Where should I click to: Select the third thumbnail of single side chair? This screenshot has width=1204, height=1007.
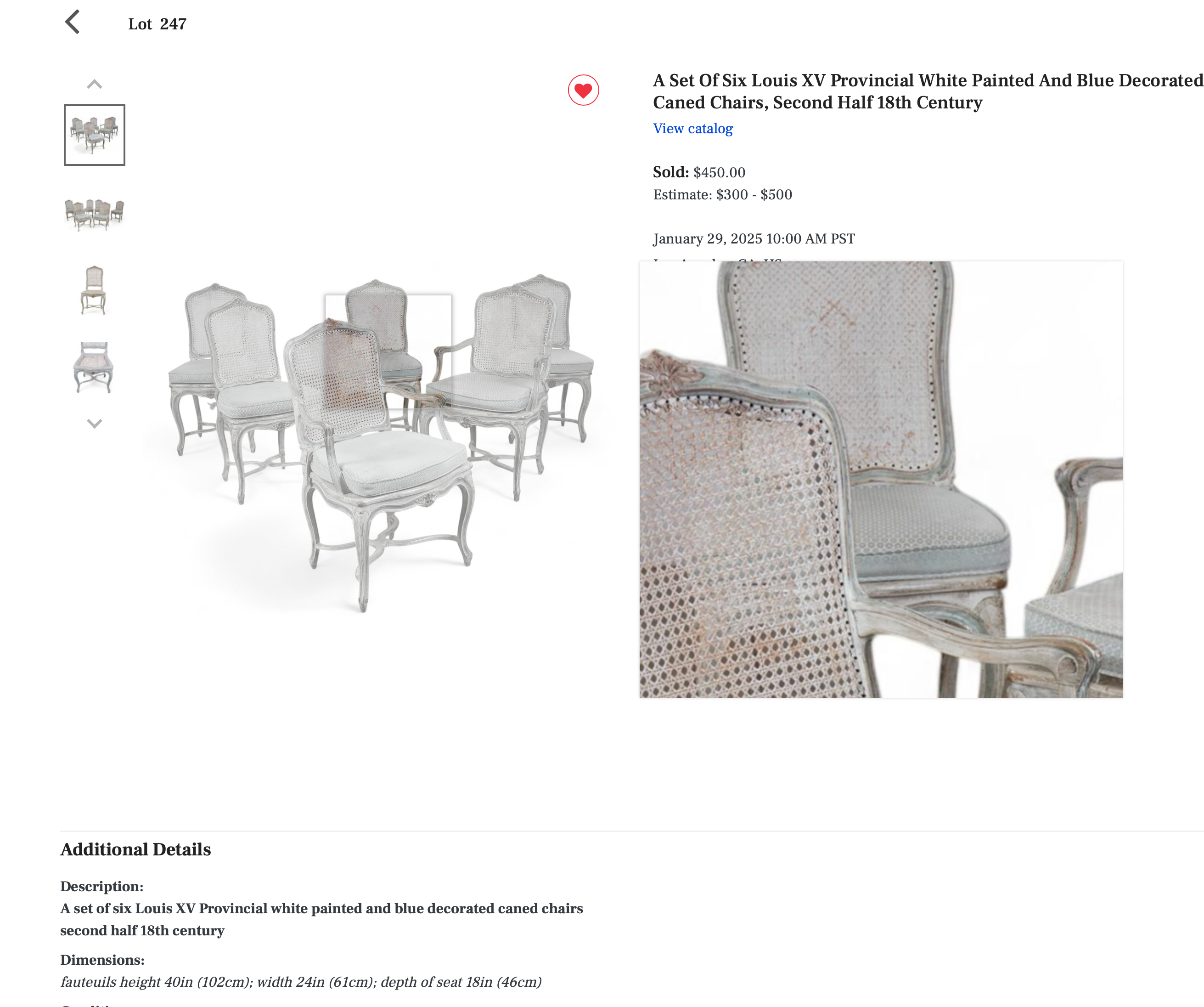click(x=94, y=290)
